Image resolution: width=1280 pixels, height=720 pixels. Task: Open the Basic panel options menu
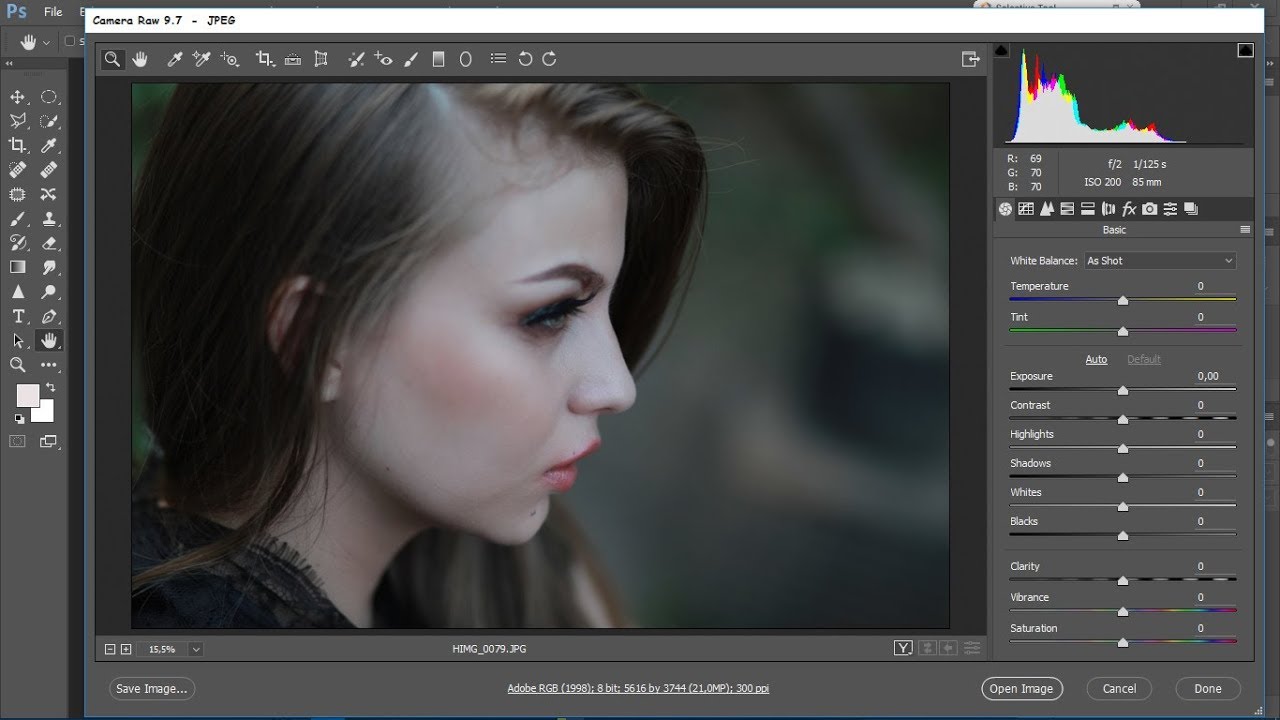(1245, 230)
